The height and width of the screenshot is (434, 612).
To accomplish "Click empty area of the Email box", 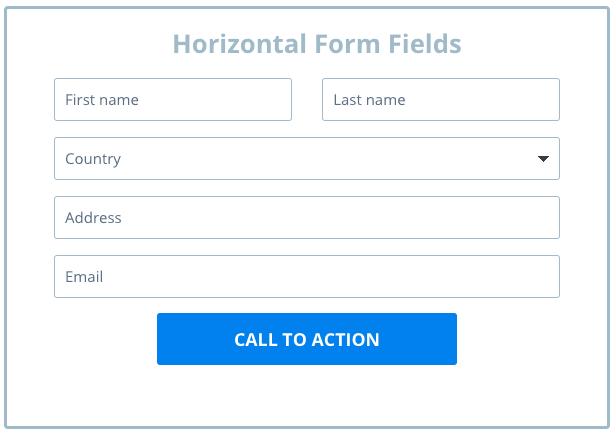I will click(380, 276).
